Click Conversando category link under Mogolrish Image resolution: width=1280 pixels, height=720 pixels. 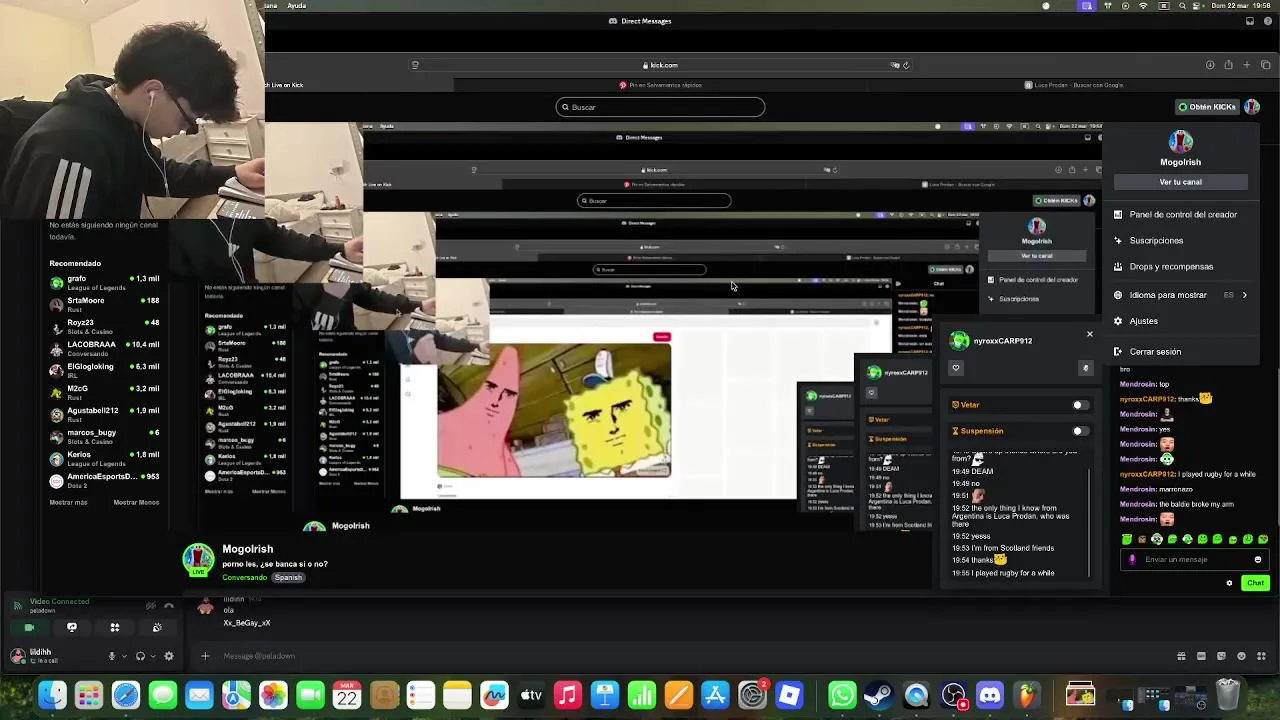245,577
